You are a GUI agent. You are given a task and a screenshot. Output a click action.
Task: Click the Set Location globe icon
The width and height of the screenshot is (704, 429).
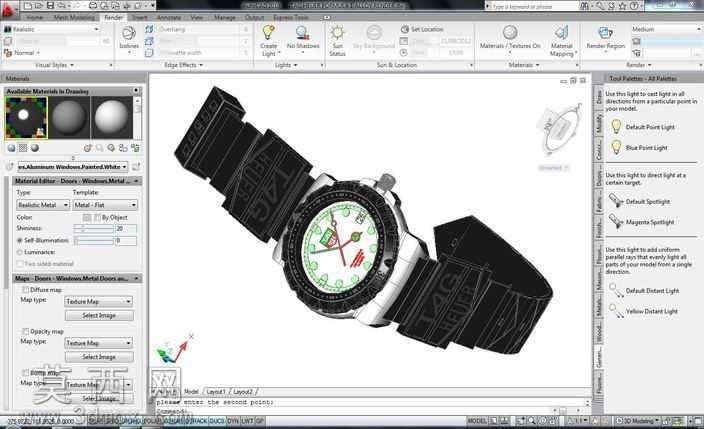coord(404,29)
